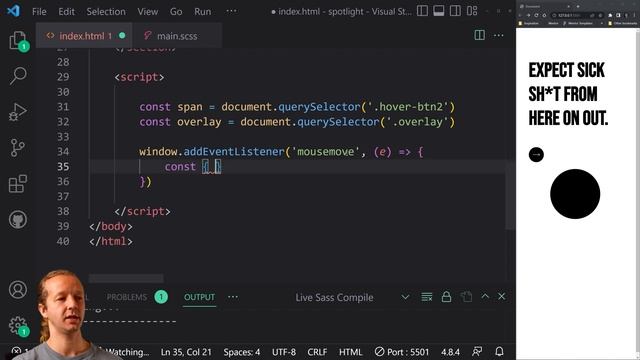Image resolution: width=640 pixels, height=360 pixels.
Task: Open the Accounts menu icon
Action: point(18,290)
